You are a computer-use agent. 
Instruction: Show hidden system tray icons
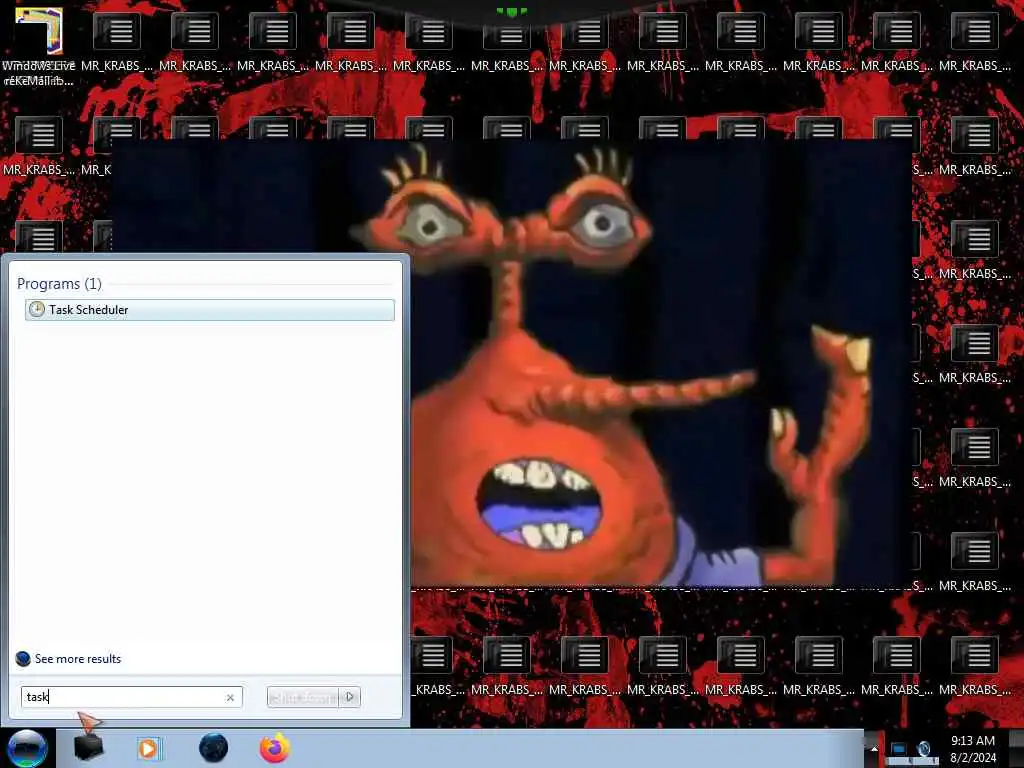pos(874,748)
